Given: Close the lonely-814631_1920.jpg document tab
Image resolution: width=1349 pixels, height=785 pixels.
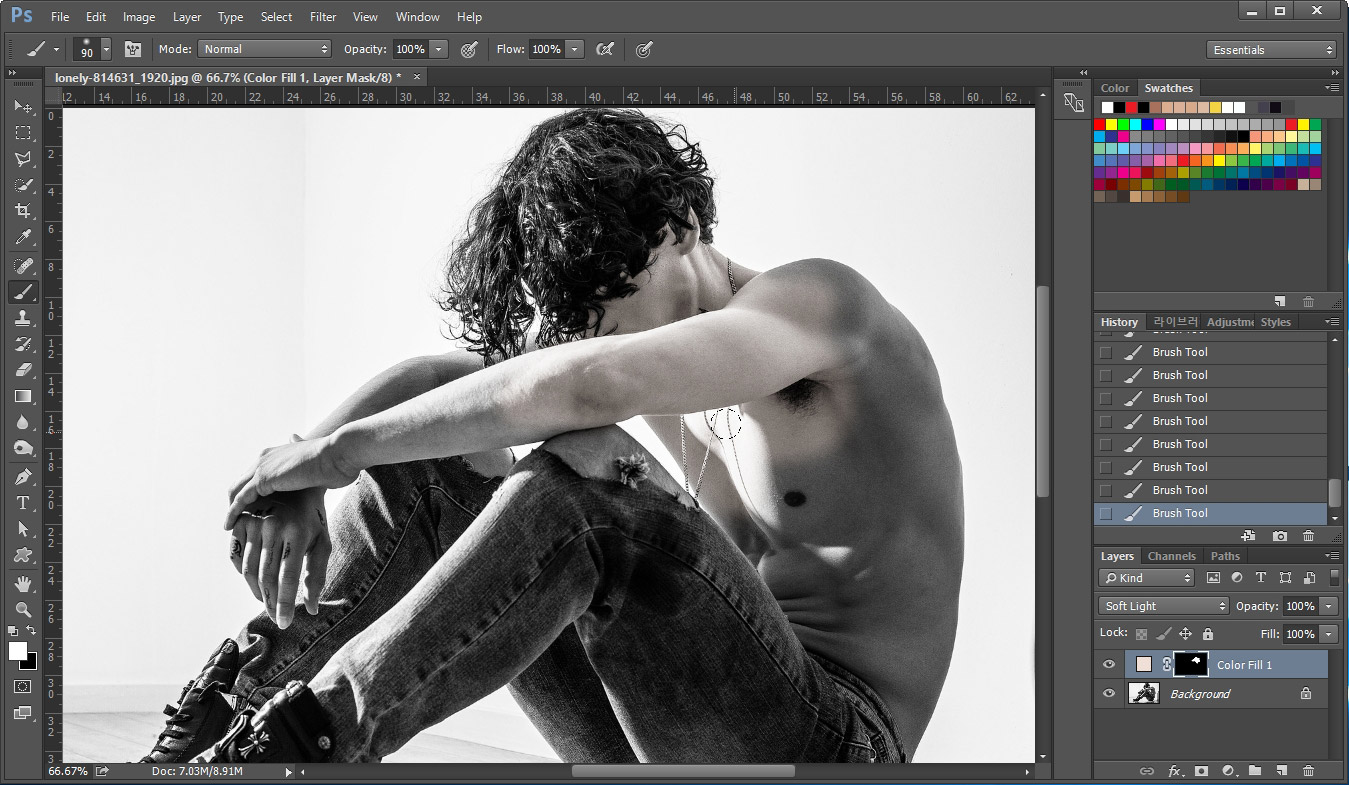Looking at the screenshot, I should [x=417, y=76].
